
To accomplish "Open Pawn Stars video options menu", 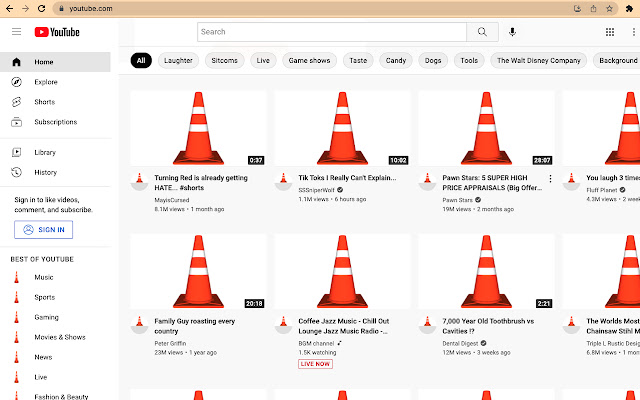I will 550,178.
